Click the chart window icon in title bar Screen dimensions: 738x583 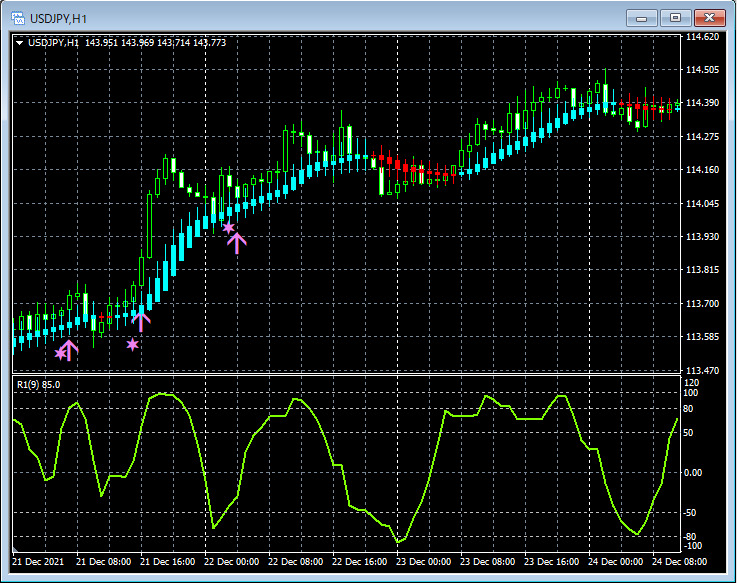(x=17, y=17)
